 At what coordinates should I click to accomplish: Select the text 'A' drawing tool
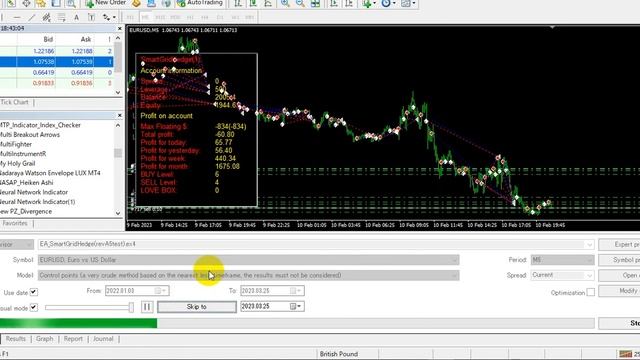pos(76,18)
